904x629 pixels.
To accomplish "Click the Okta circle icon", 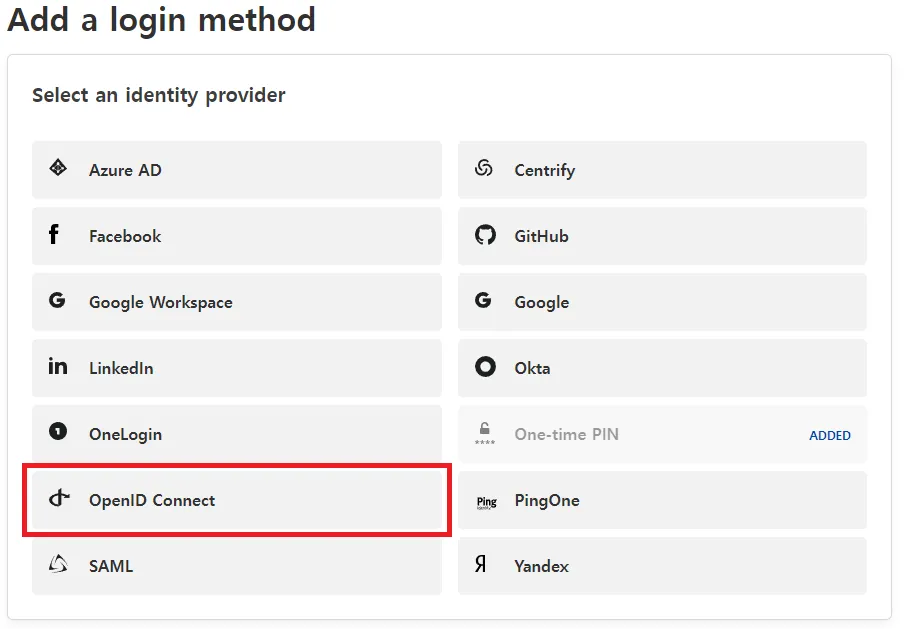I will (x=484, y=367).
